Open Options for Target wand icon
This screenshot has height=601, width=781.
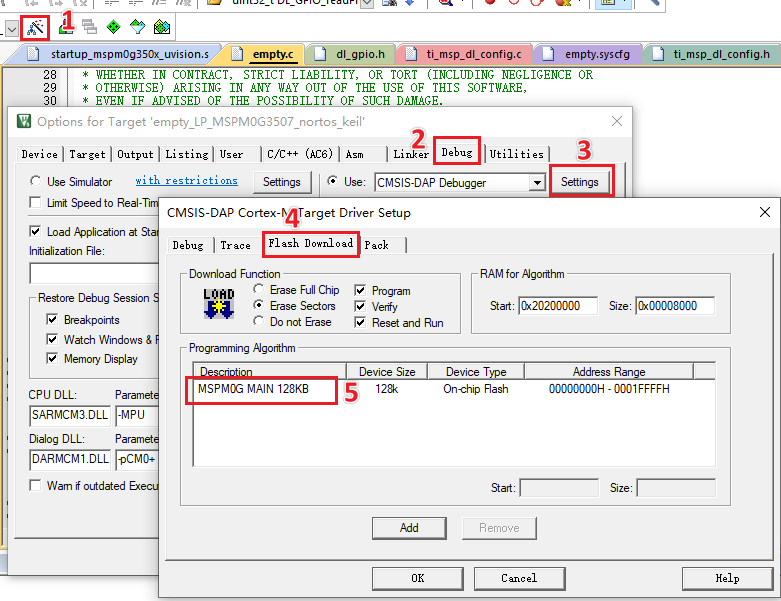click(35, 27)
